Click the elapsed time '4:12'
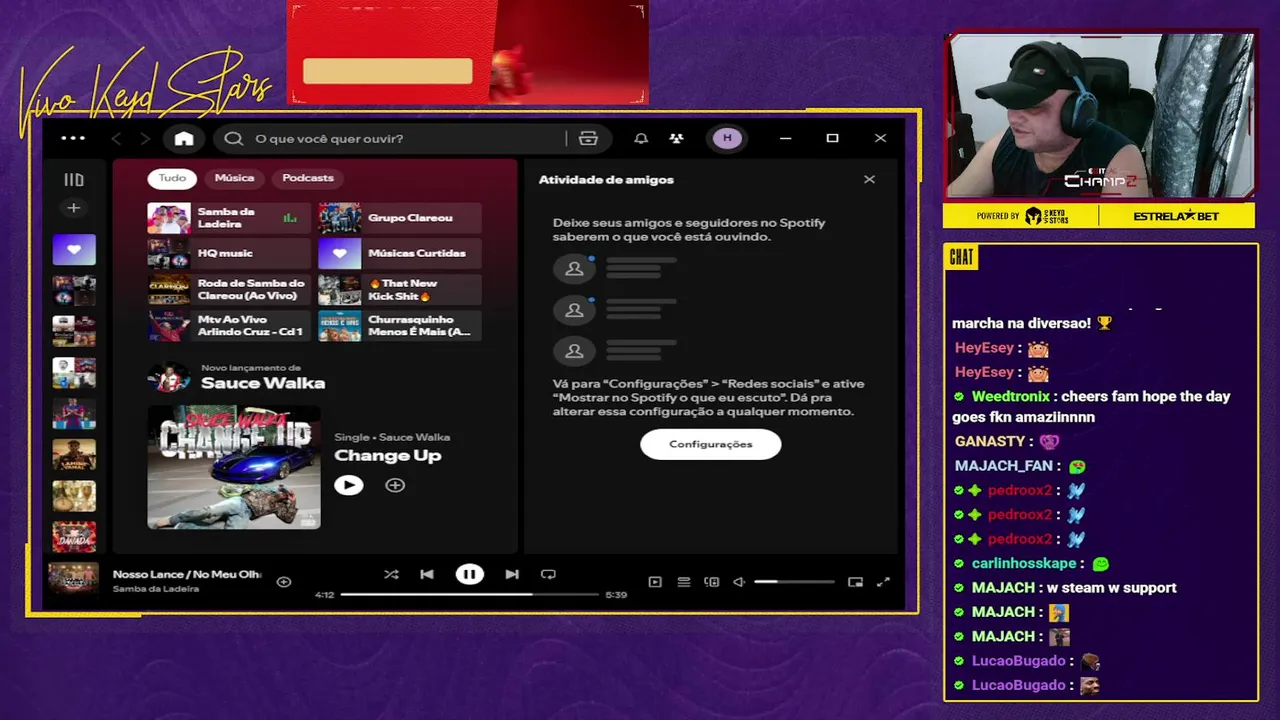The width and height of the screenshot is (1280, 720). [324, 595]
